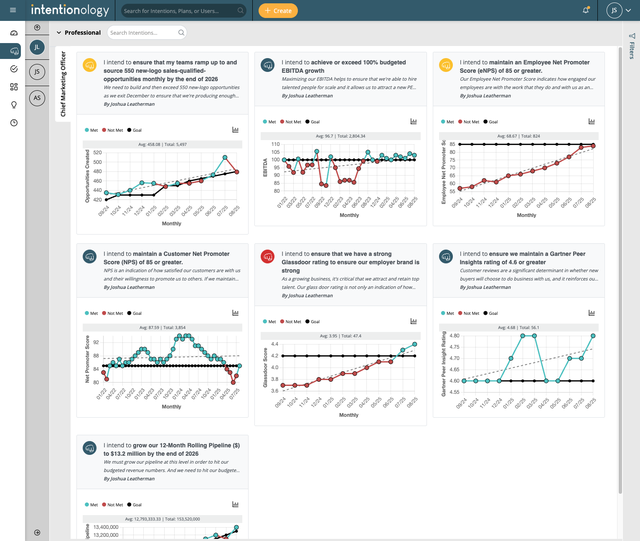
Task: Toggle Not Met legend on EBITDA chart
Action: (x=283, y=122)
